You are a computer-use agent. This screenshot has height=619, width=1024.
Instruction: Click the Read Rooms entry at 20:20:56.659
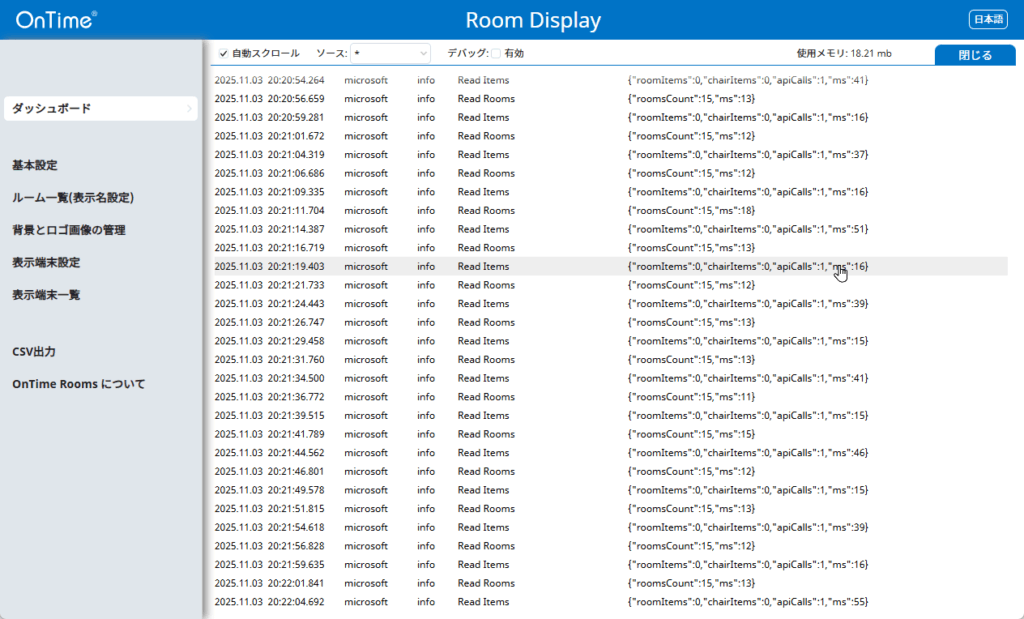click(486, 99)
